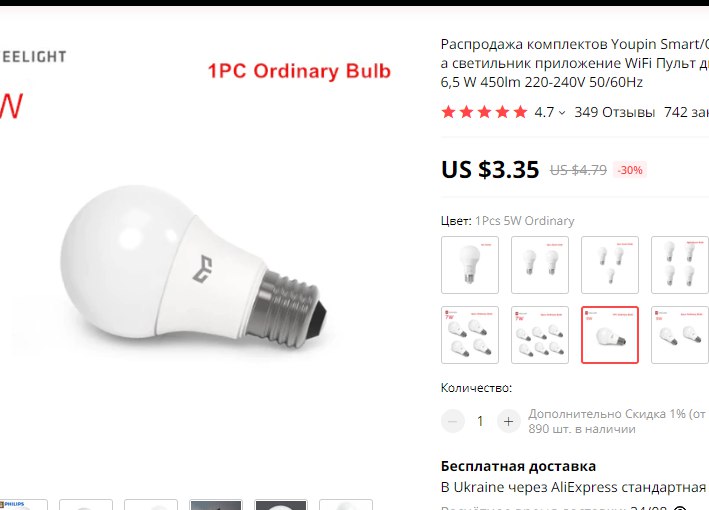Open the 349 Отзывы reviews link
Viewport: 709px width, 510px height.
(x=614, y=112)
